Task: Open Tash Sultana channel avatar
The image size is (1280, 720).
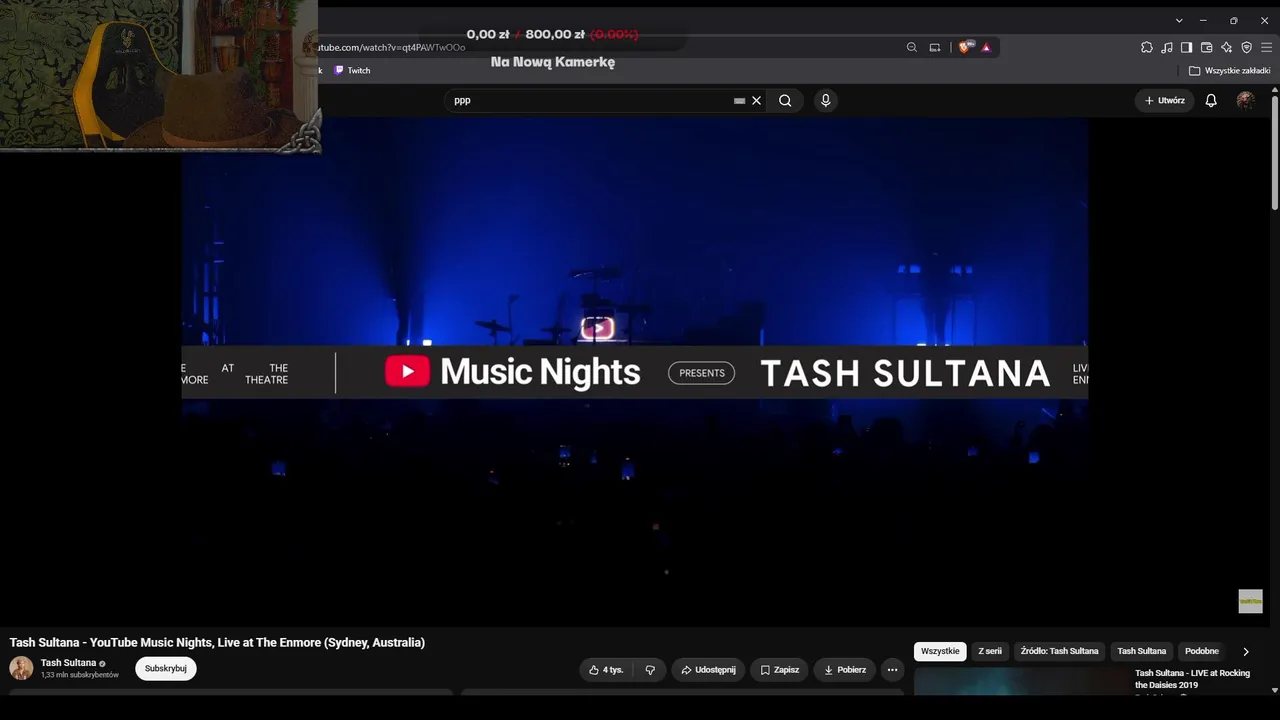Action: (x=21, y=668)
